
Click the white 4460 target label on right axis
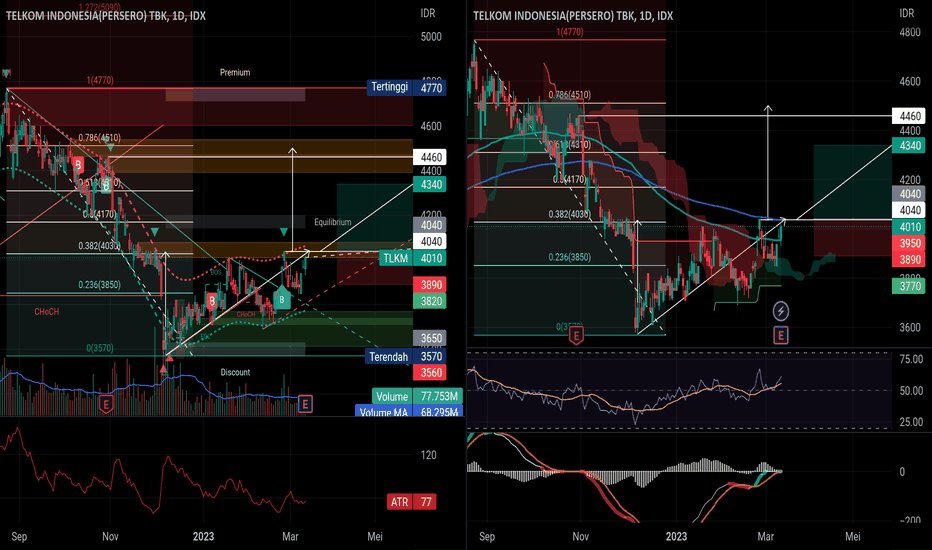(x=909, y=116)
